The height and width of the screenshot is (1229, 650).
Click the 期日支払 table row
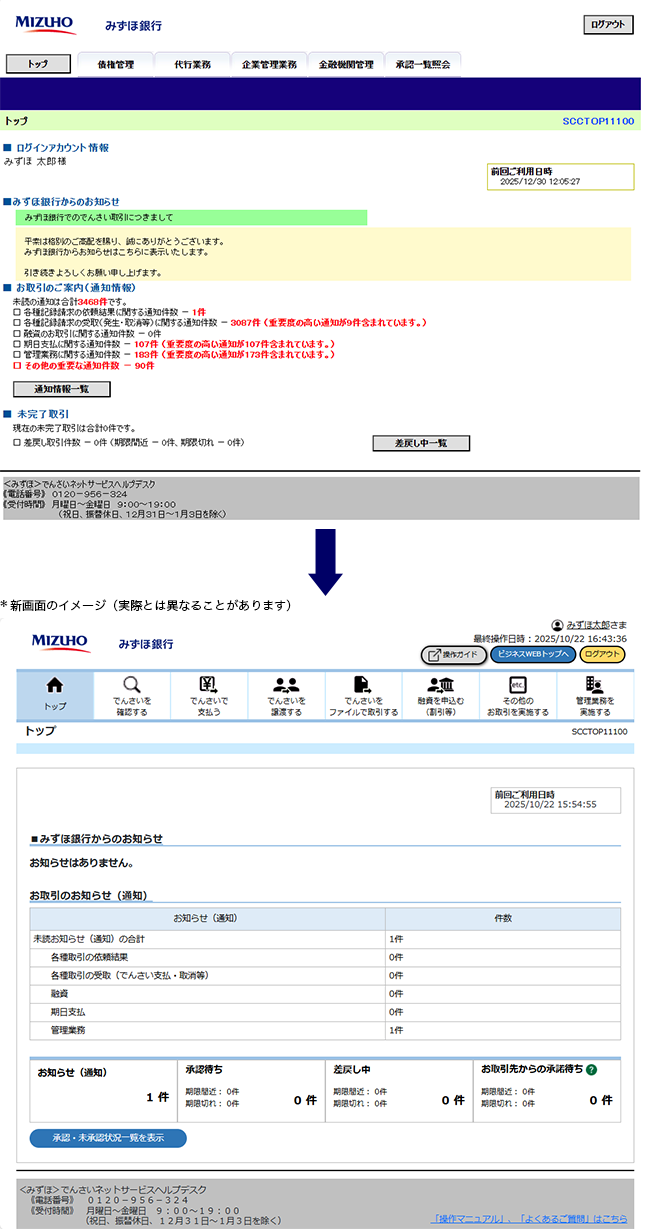(x=325, y=1012)
